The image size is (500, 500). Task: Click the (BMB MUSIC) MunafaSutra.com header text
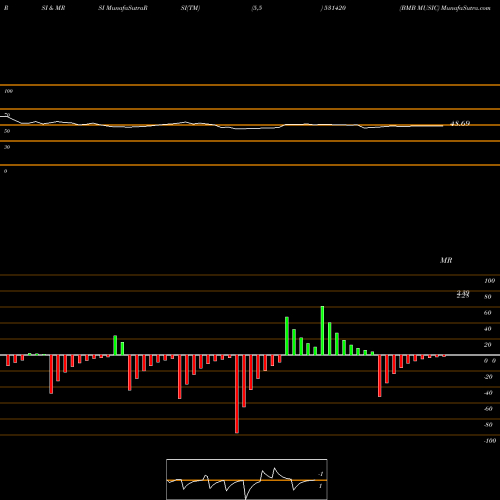pos(445,8)
